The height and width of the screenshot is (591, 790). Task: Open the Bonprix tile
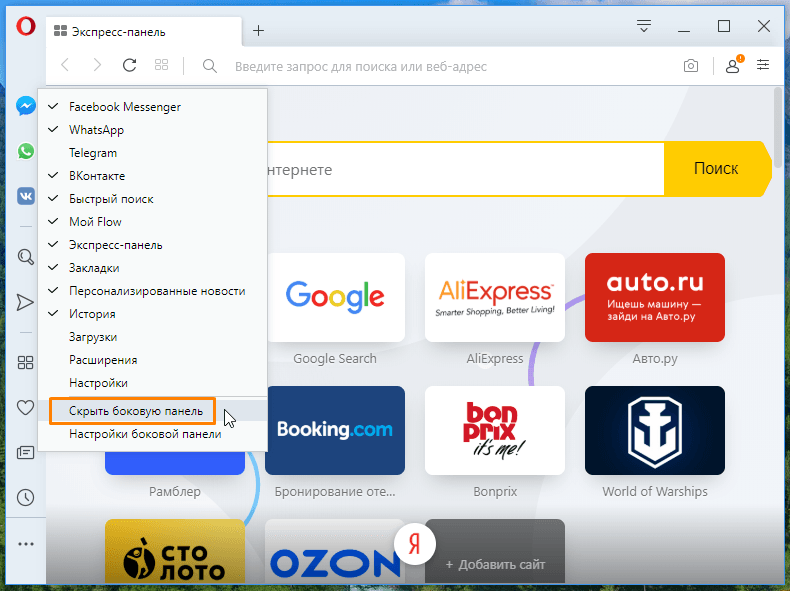pos(495,430)
